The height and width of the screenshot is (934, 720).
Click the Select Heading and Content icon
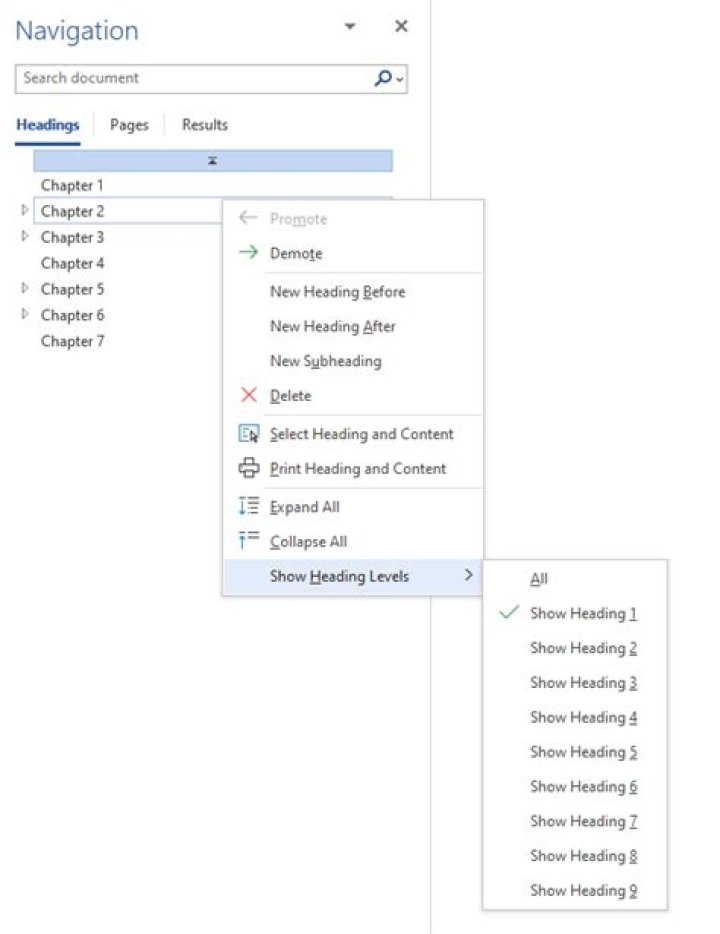(249, 434)
